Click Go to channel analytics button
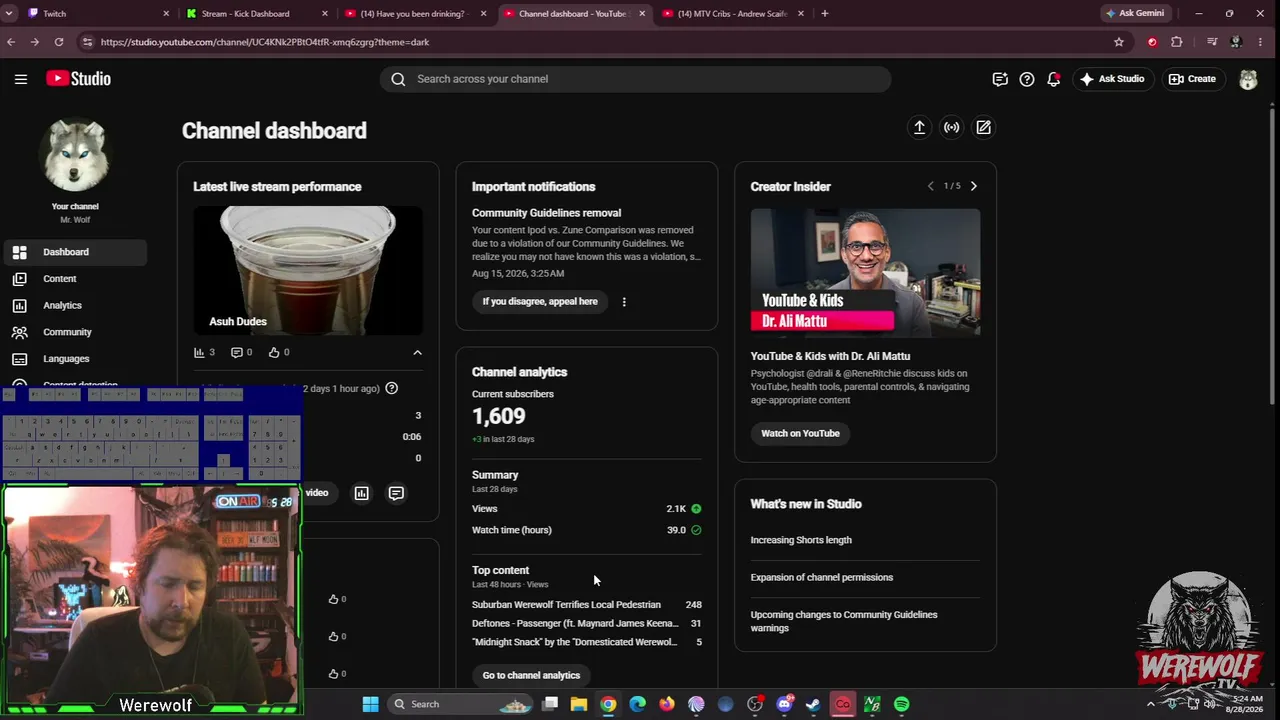Image resolution: width=1280 pixels, height=720 pixels. click(x=531, y=675)
